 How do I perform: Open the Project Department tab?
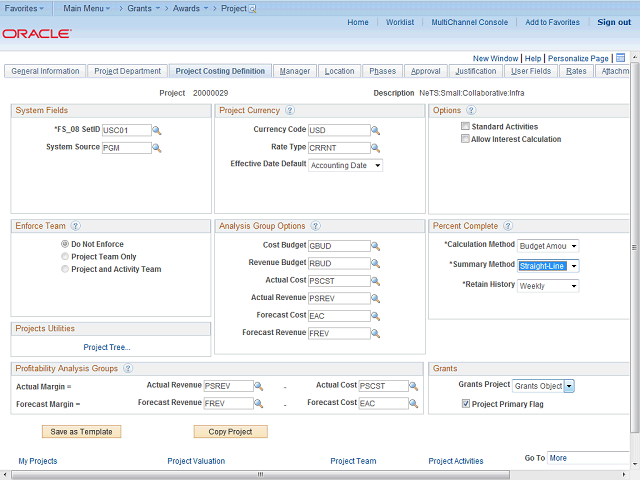click(127, 71)
